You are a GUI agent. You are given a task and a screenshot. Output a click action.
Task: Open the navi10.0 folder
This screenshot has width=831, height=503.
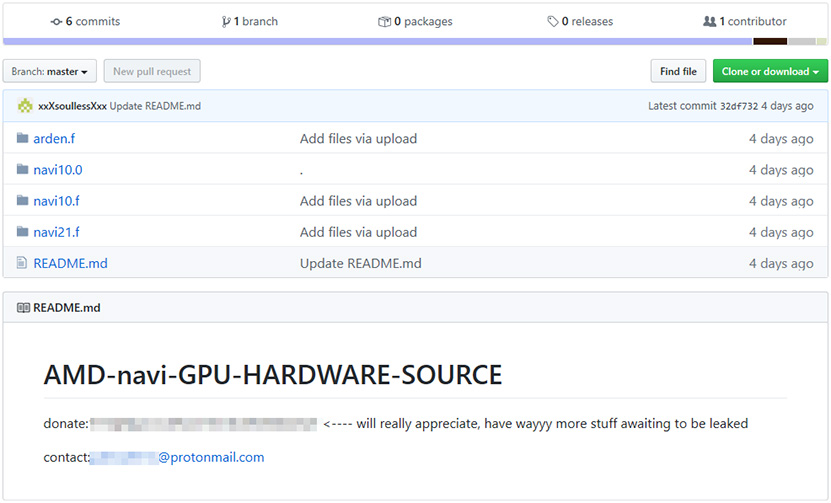point(58,170)
